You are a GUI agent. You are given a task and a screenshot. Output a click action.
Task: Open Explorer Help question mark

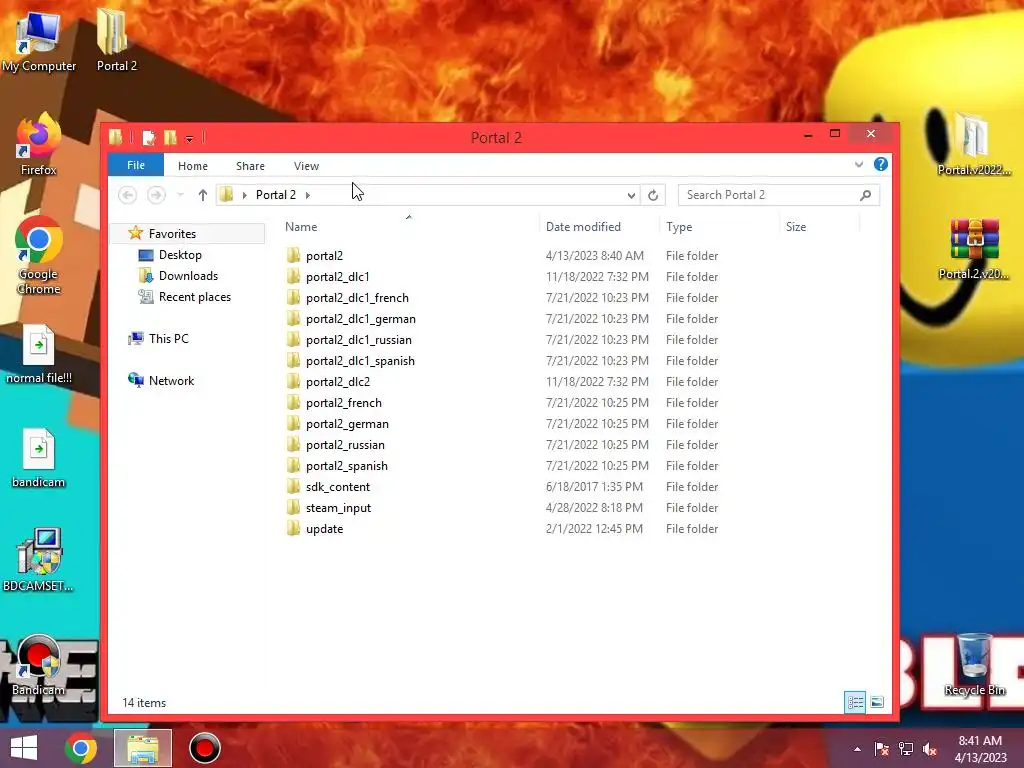(881, 164)
